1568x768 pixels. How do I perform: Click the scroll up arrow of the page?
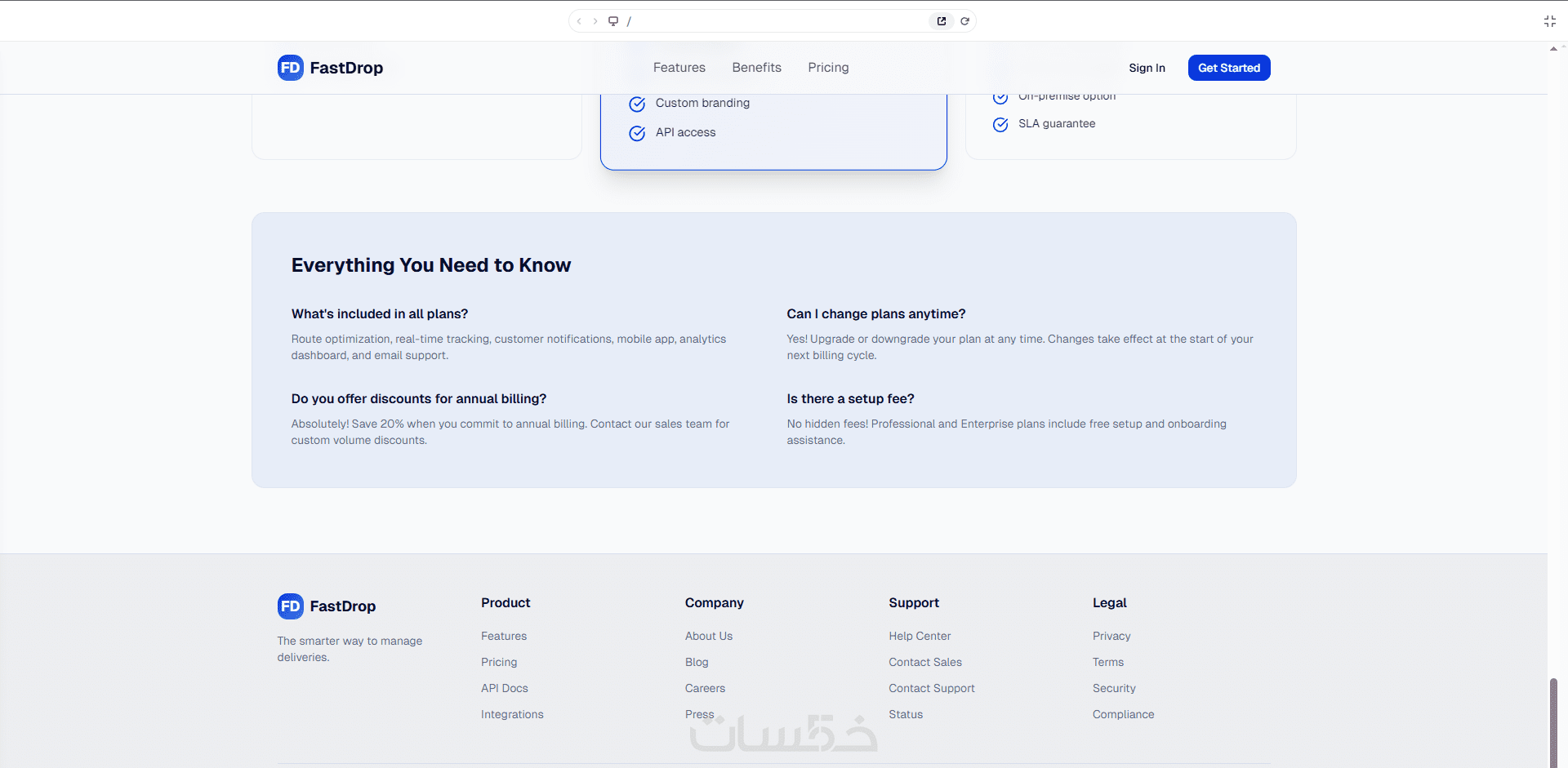coord(1553,48)
